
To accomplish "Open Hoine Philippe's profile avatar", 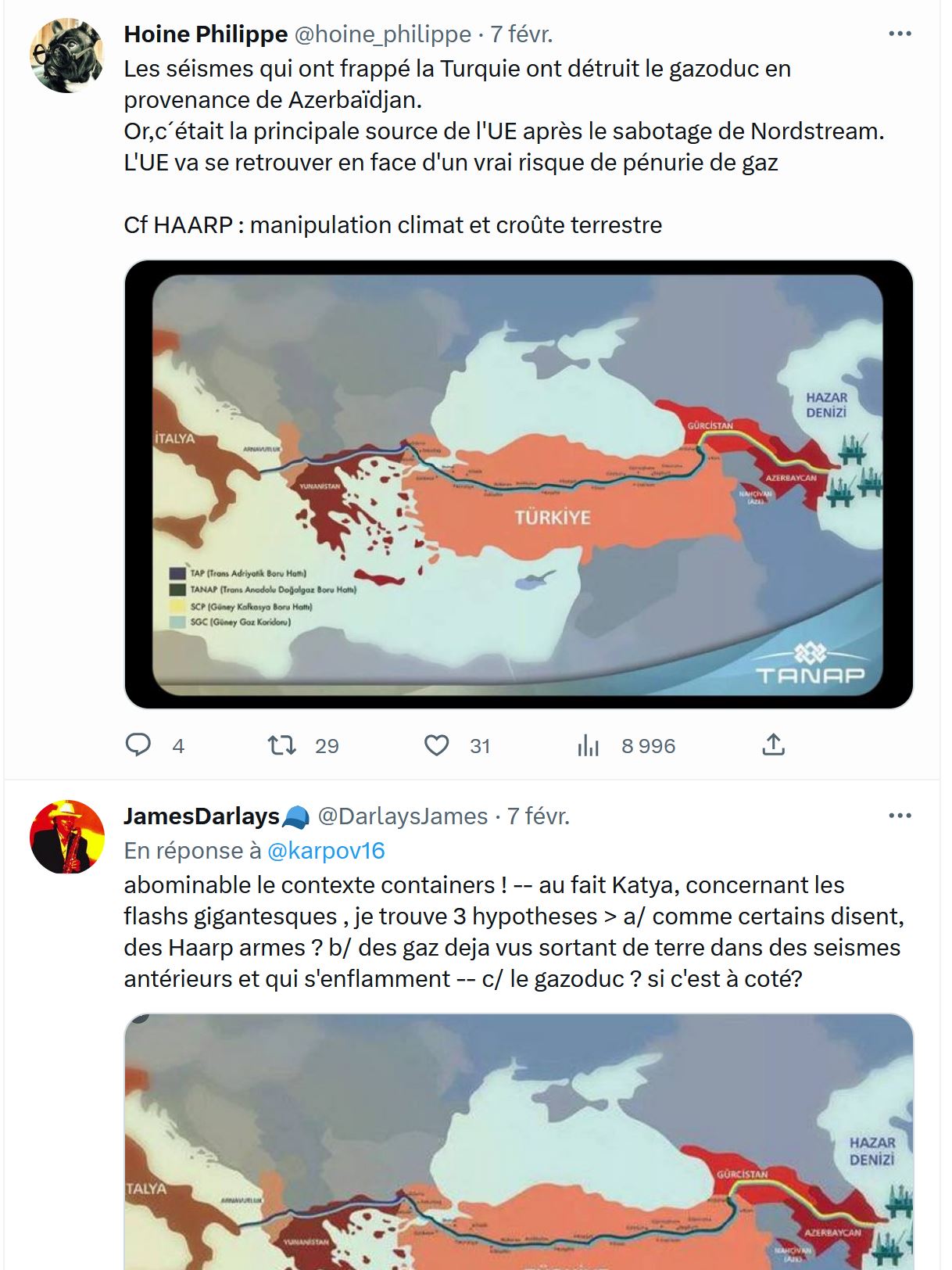I will pyautogui.click(x=66, y=56).
